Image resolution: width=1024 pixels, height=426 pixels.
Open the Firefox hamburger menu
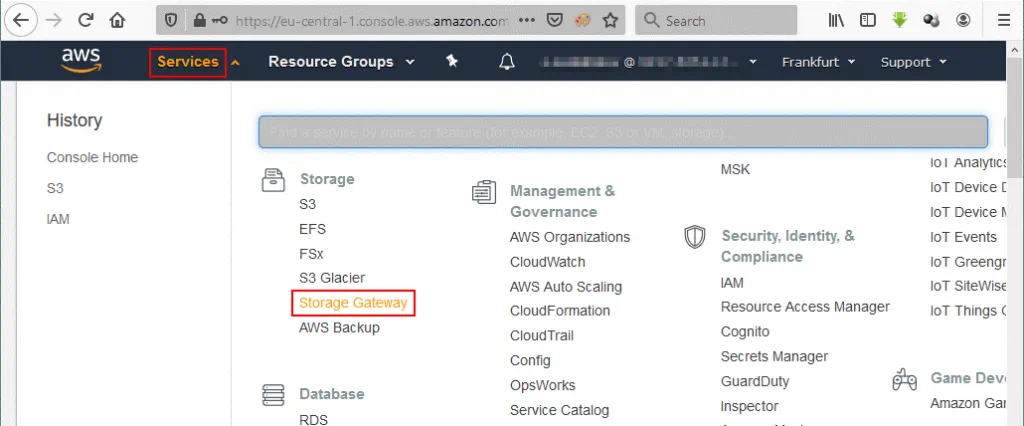[x=1003, y=20]
